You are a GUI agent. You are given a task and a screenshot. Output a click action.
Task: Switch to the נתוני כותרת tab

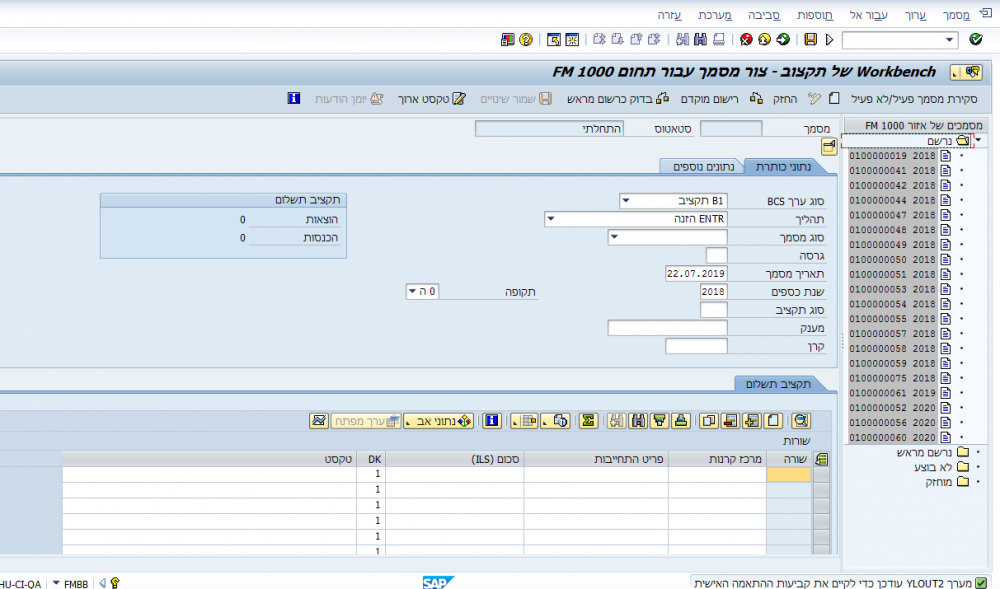pos(783,166)
